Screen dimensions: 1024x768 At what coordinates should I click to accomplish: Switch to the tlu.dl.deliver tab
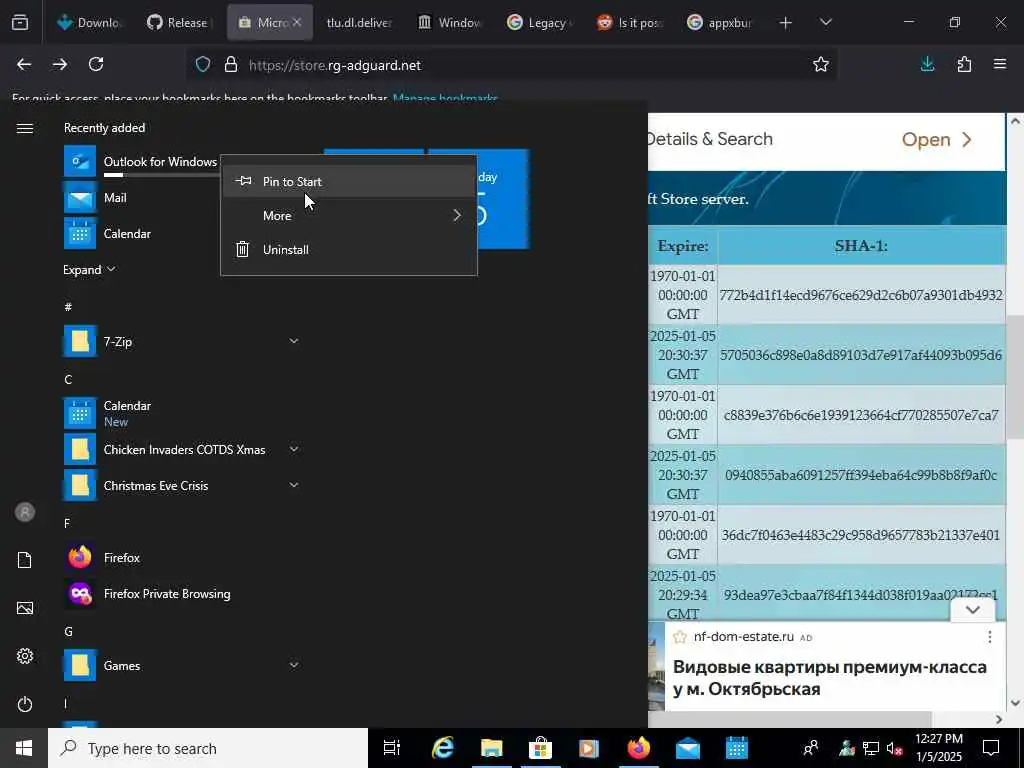tap(359, 23)
